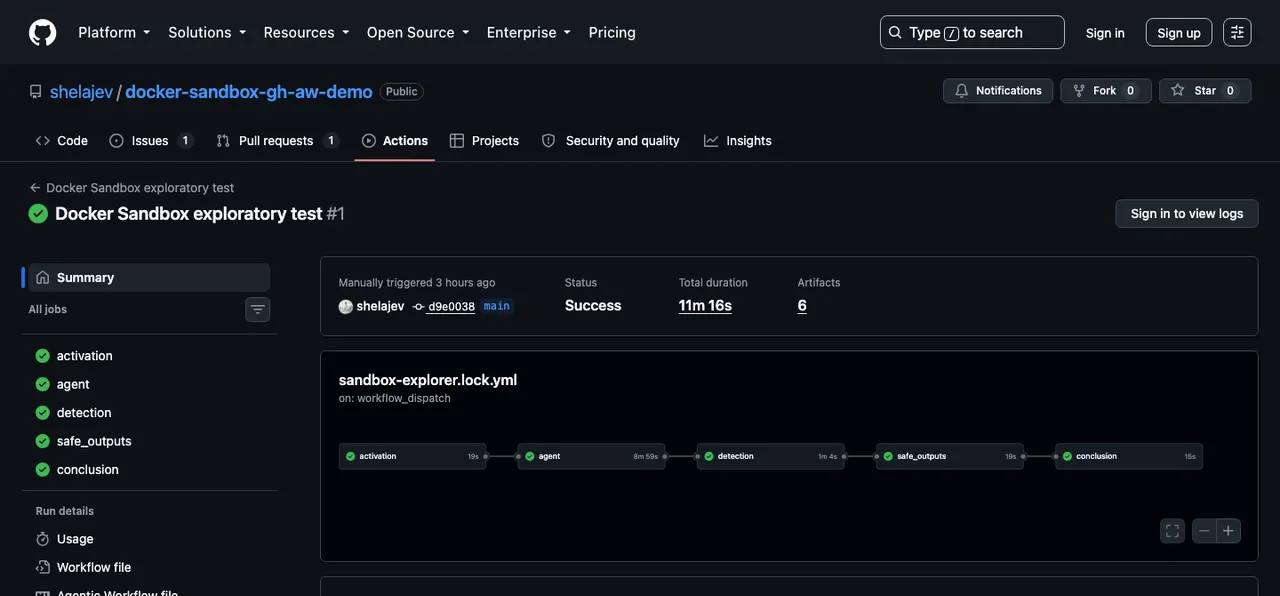Click the Notifications bell button

click(x=998, y=91)
